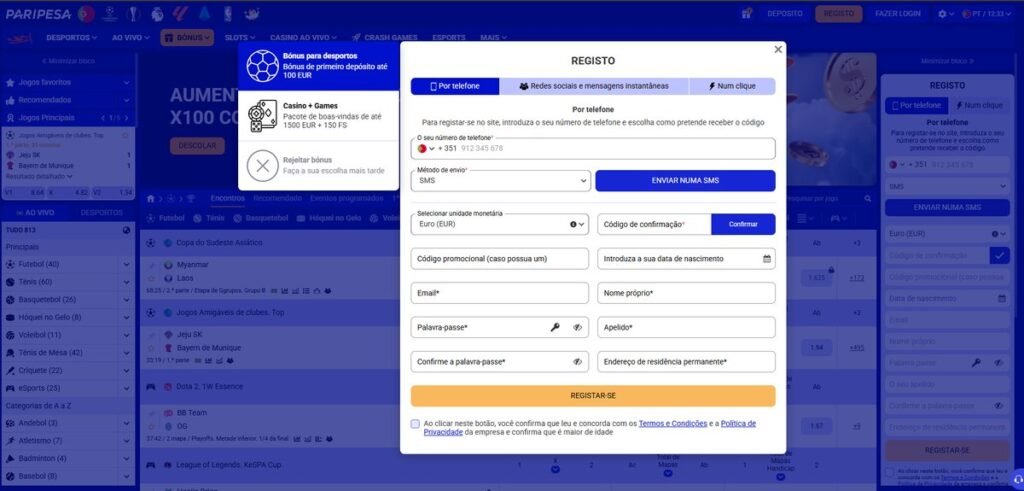Click the phone number input field

pyautogui.click(x=593, y=148)
